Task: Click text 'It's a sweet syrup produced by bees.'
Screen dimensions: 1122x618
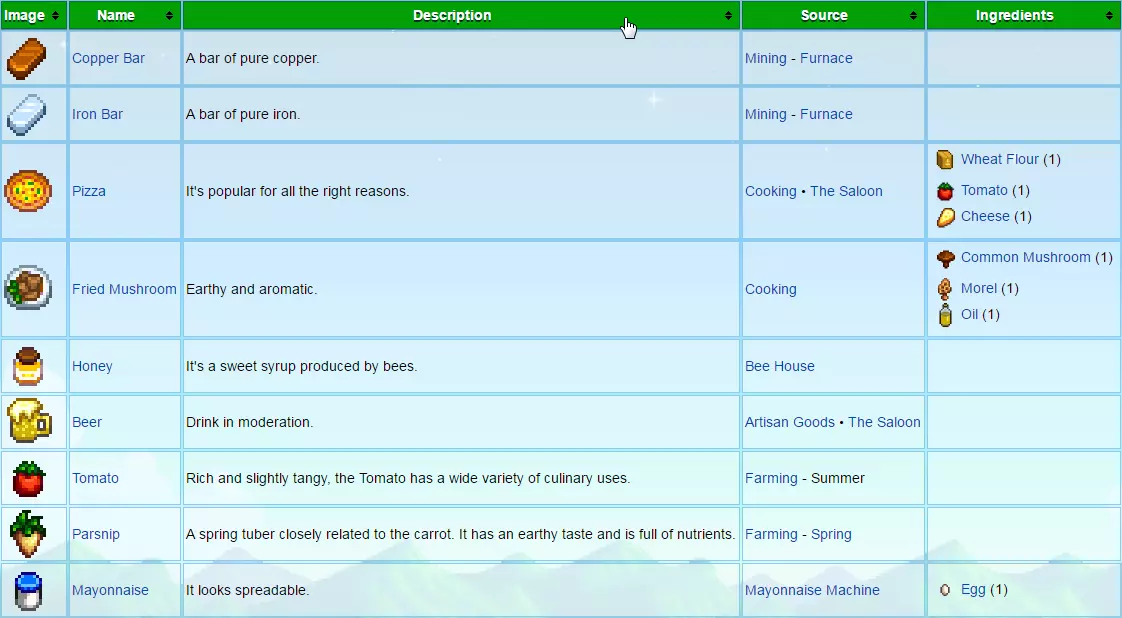Action: coord(301,366)
